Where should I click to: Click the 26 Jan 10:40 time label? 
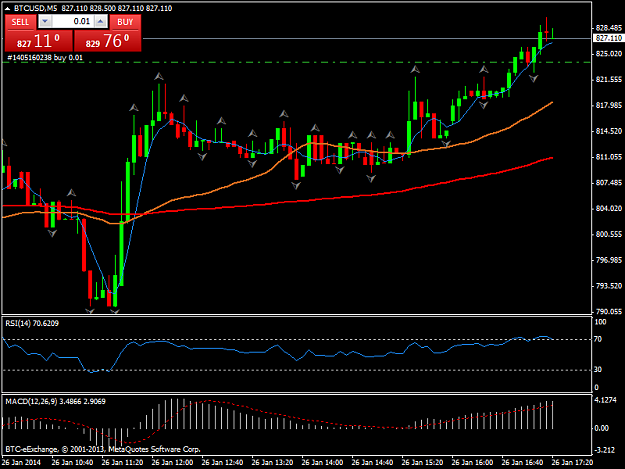click(72, 462)
